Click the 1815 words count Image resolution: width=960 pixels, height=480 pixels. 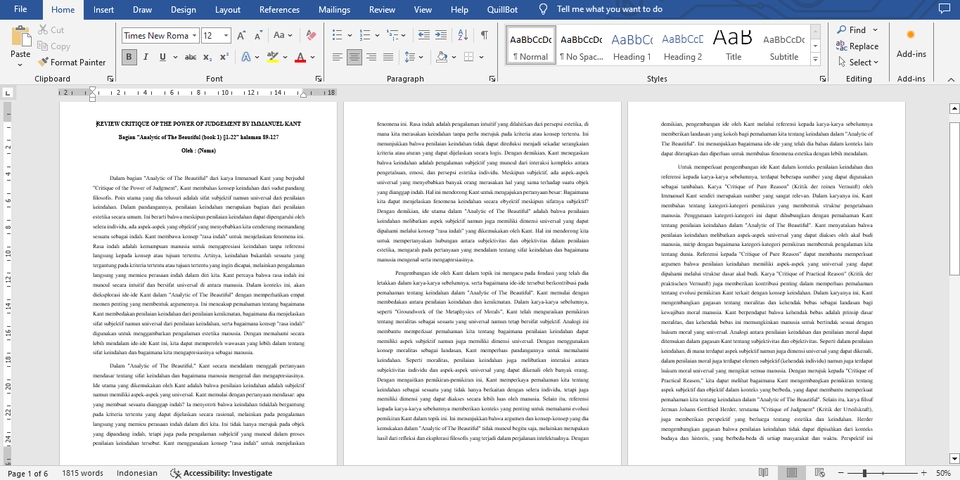(82, 473)
